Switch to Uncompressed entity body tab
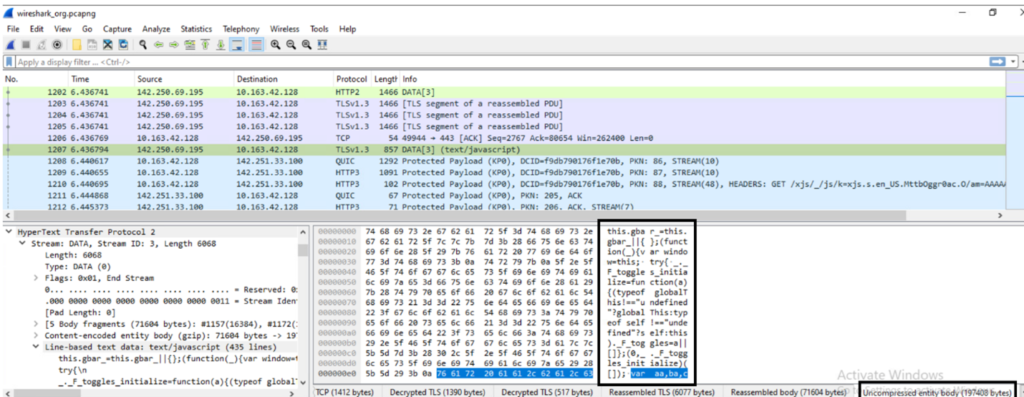This screenshot has height=397, width=1024. [x=937, y=392]
